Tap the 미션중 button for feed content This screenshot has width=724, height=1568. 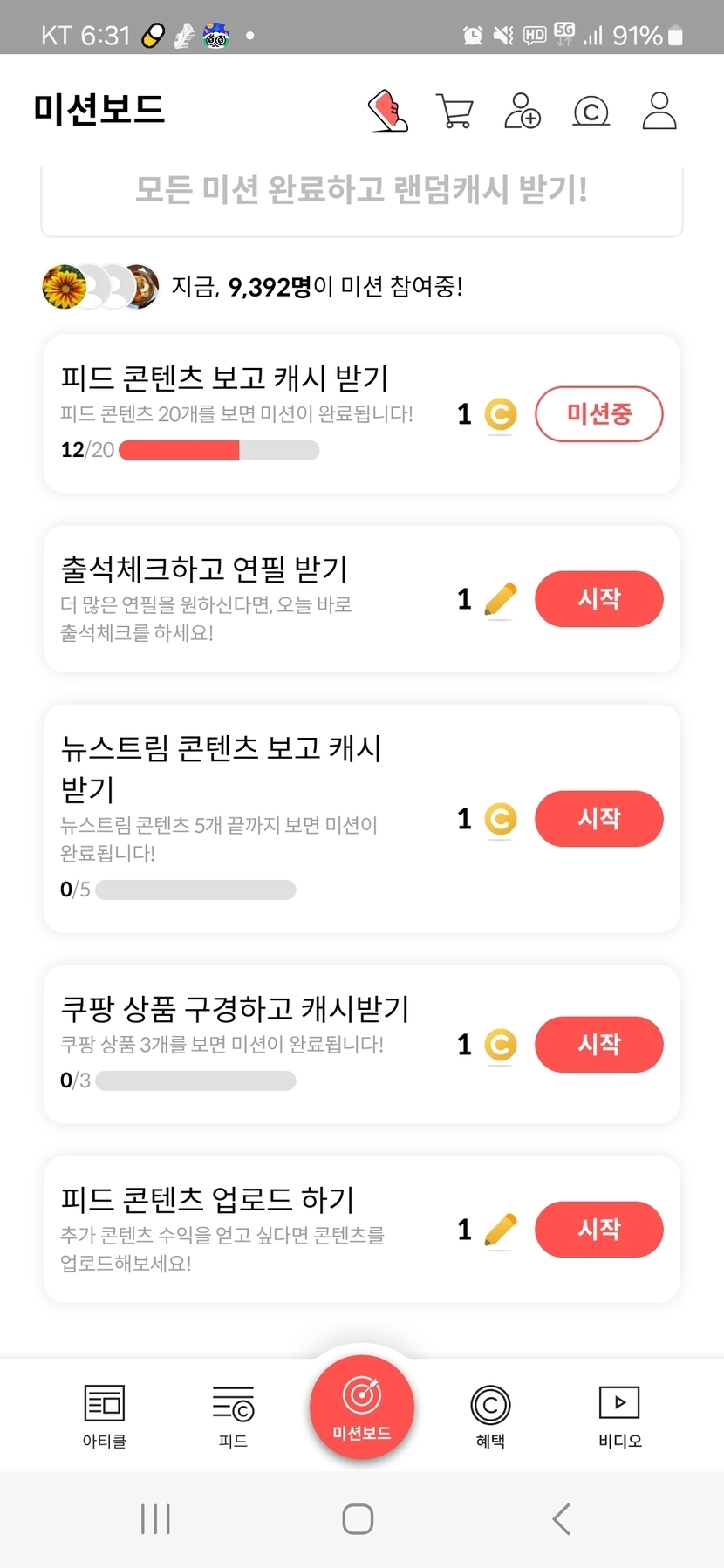pyautogui.click(x=598, y=413)
